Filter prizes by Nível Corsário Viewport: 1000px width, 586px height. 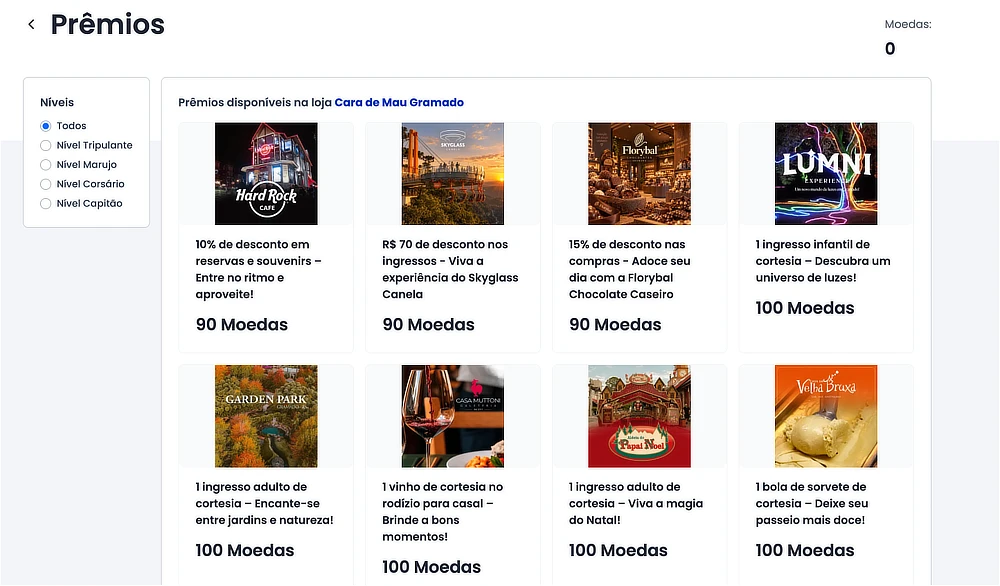click(45, 184)
